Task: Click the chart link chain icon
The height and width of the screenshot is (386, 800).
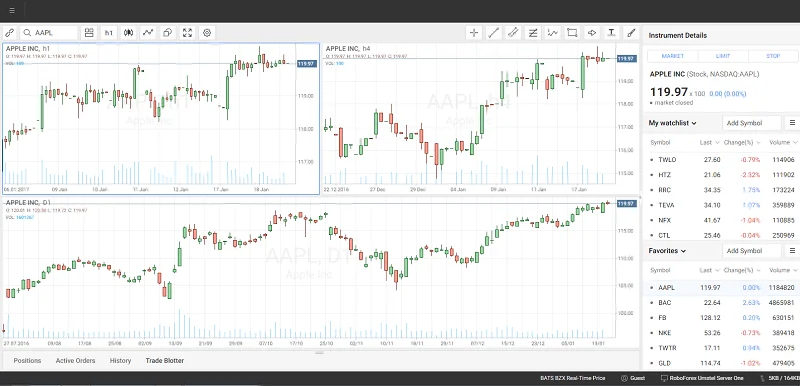Action: (x=9, y=33)
